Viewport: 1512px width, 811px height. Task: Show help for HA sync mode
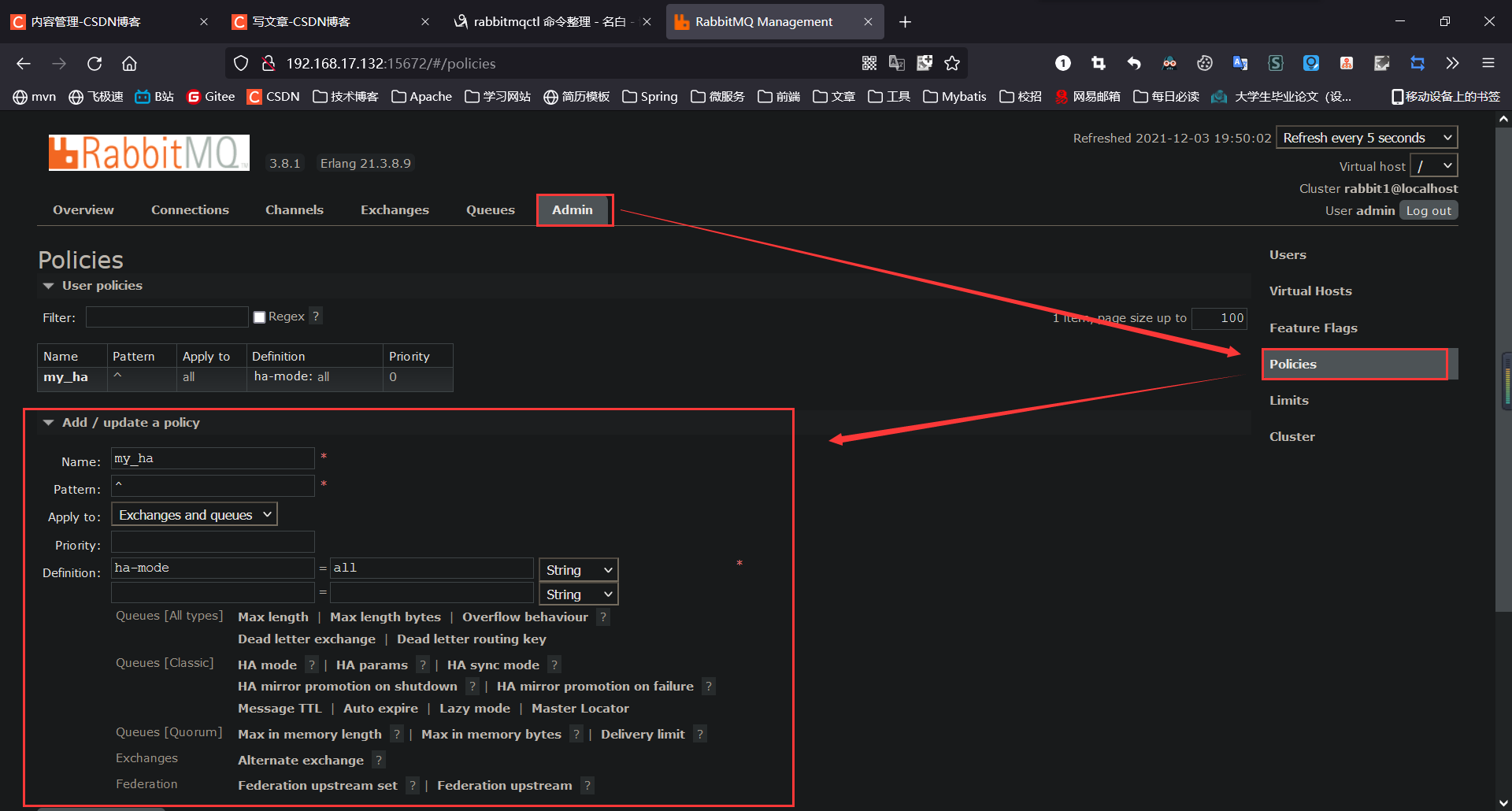pyautogui.click(x=554, y=665)
